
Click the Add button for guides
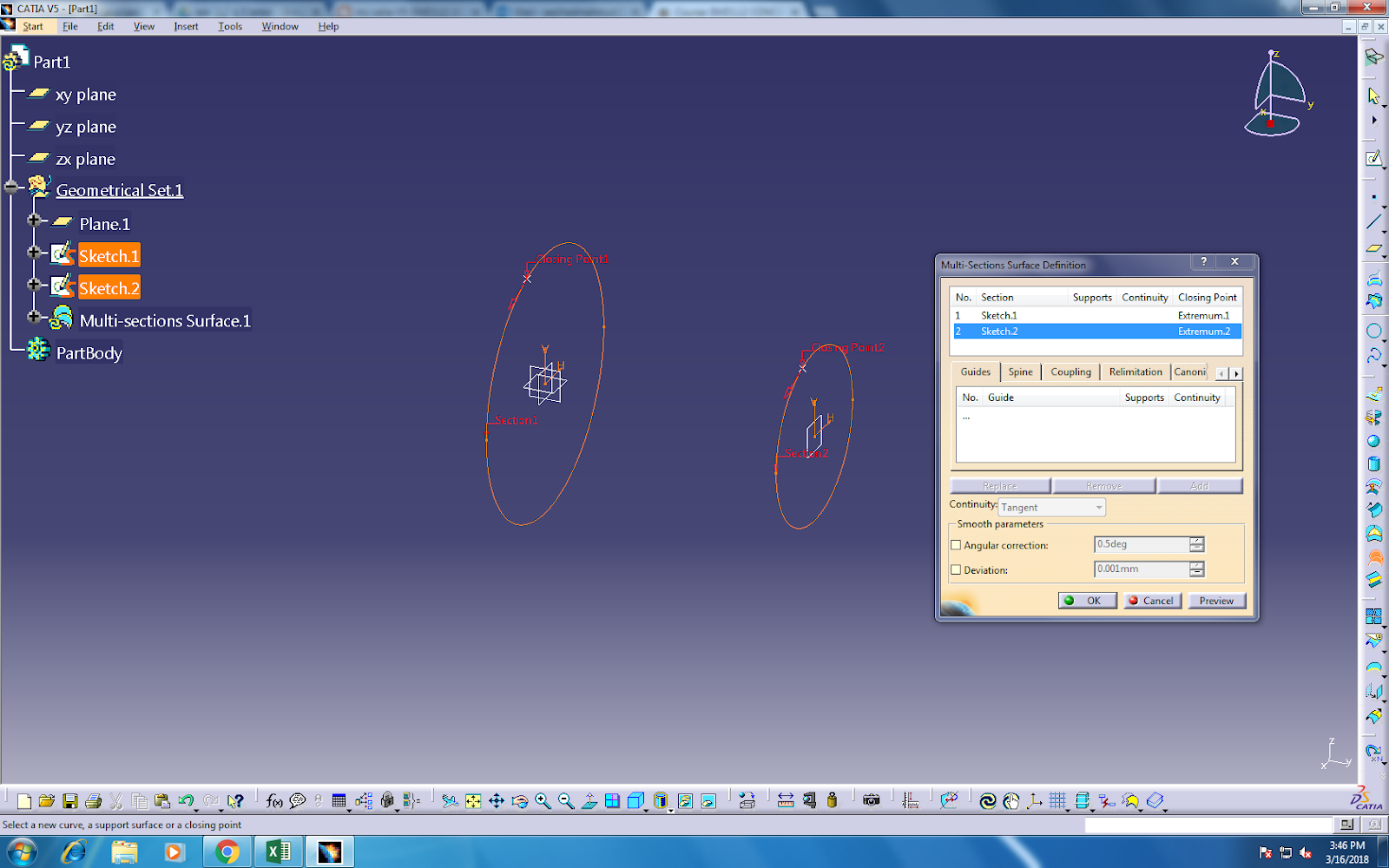(x=1201, y=485)
